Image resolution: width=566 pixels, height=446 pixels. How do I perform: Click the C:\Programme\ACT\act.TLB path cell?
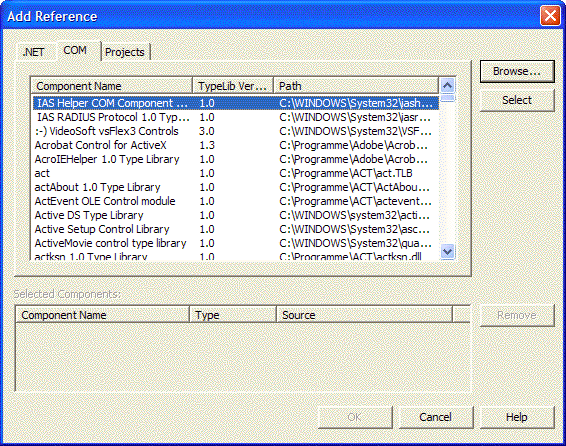pos(346,173)
